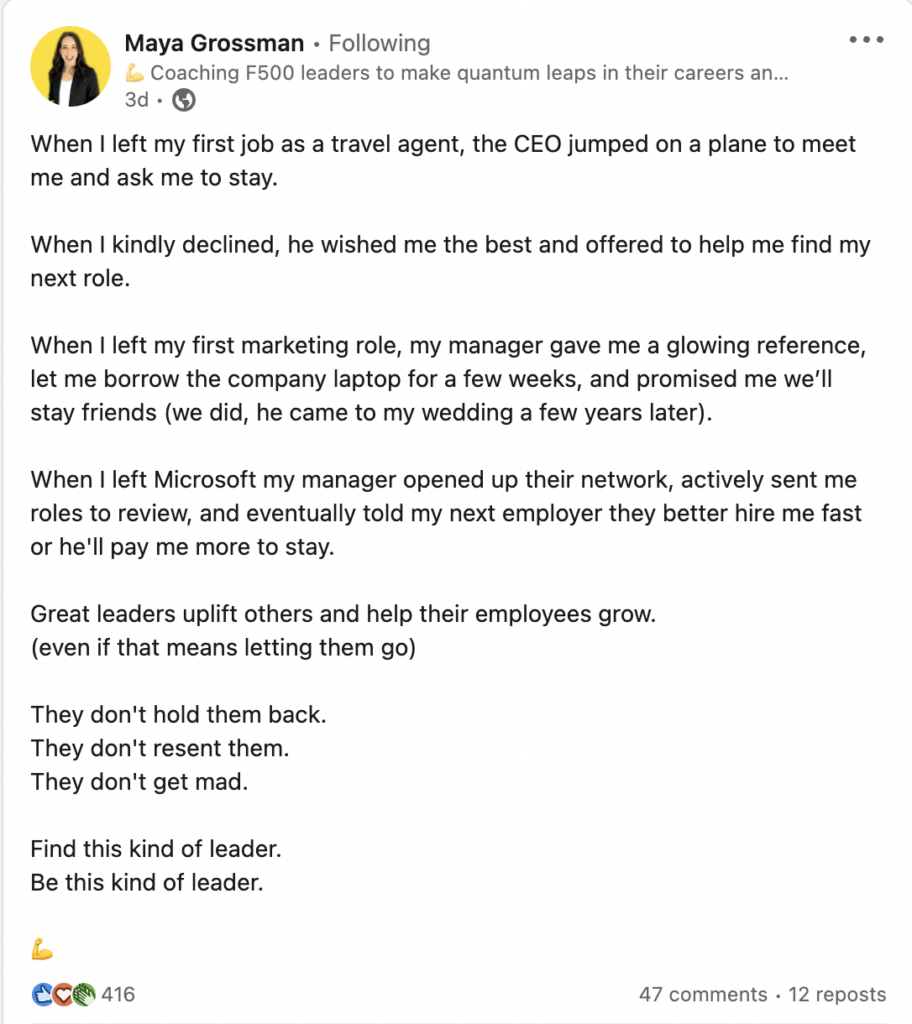Open Maya Grossman's profile photo
The width and height of the screenshot is (912, 1024).
pos(70,66)
